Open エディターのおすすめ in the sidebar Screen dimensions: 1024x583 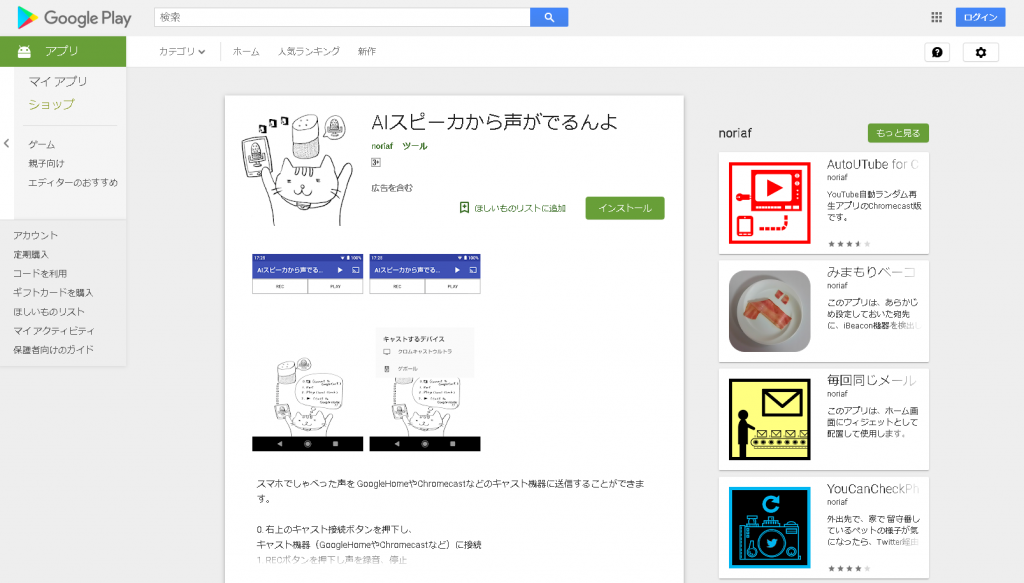click(72, 183)
